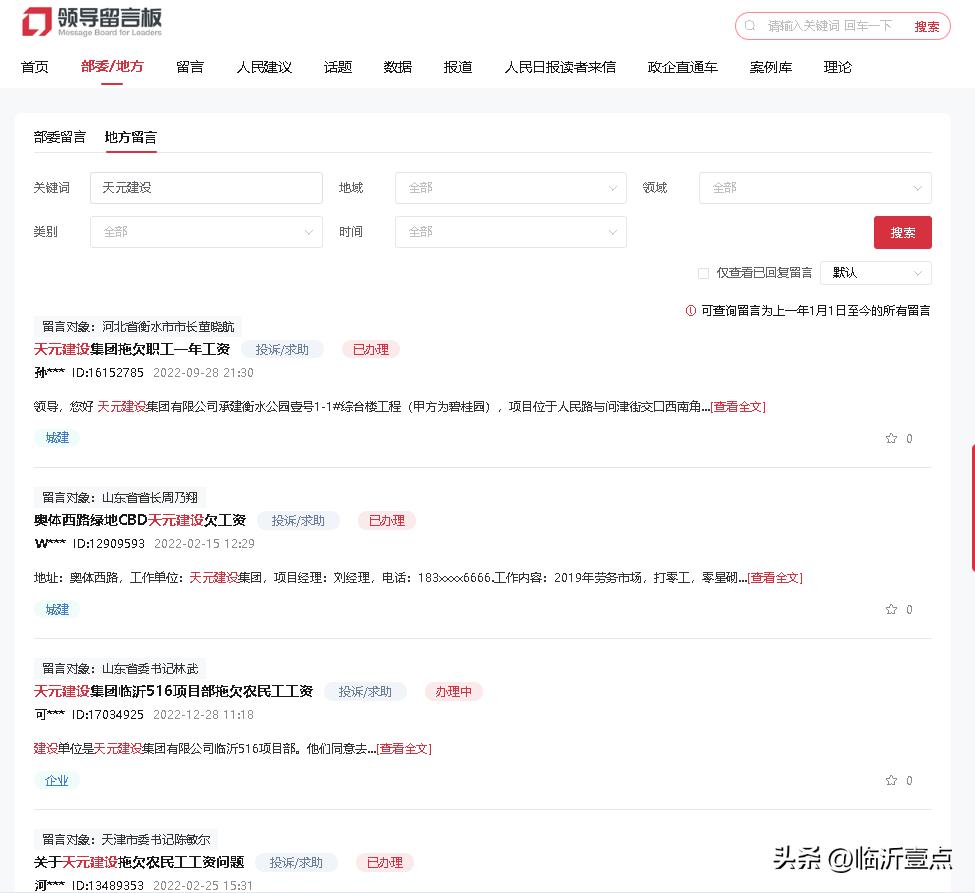Screen dimensions: 975x893
Task: Star the 临沂516项目部拖欠农民工工资 message
Action: [891, 780]
